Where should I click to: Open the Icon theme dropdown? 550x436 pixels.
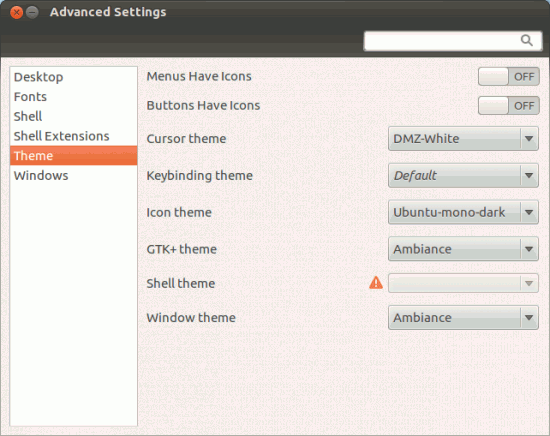click(463, 212)
